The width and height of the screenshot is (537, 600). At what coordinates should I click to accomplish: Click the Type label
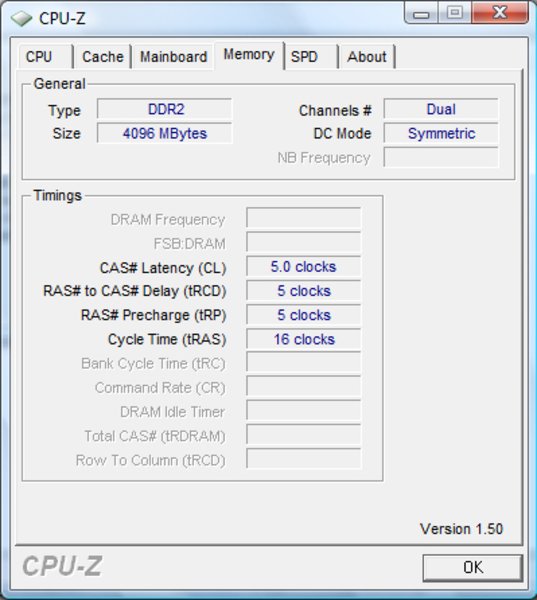64,111
